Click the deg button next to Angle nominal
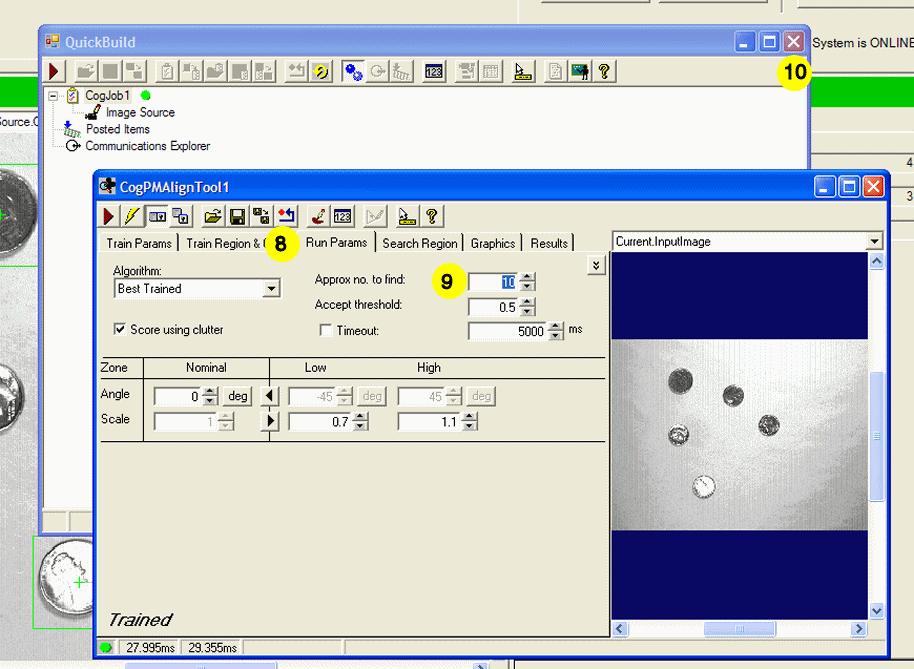914x669 pixels. [x=237, y=396]
